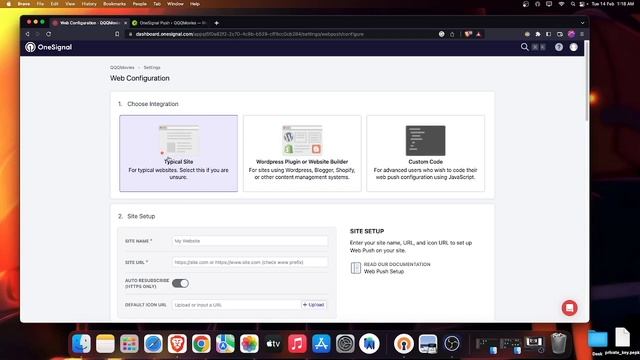Open Control Center in the menu bar
Screen dimensions: 640x360
[582, 4]
